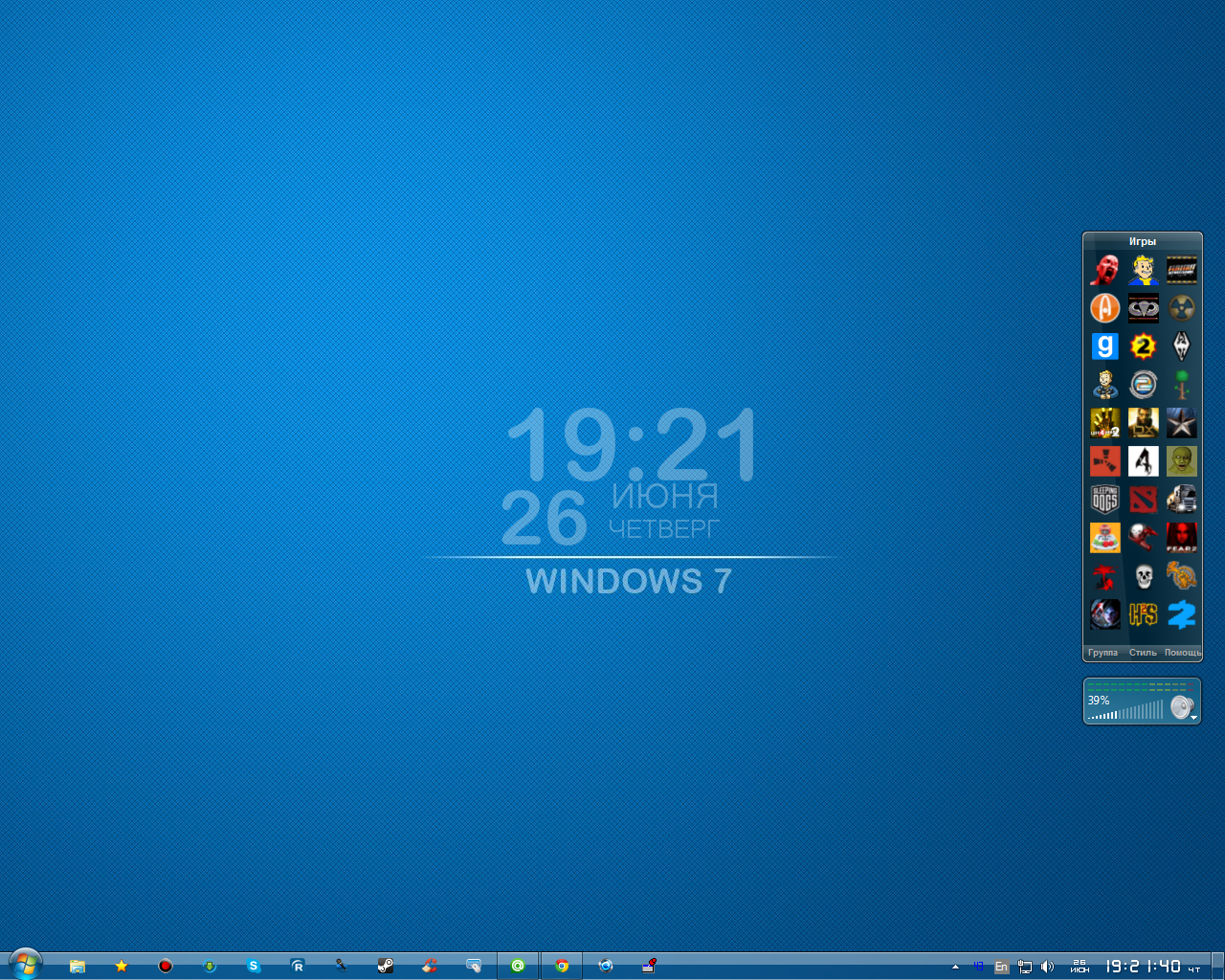The width and height of the screenshot is (1225, 980).
Task: Click the yellow star taskbar icon
Action: tap(122, 967)
